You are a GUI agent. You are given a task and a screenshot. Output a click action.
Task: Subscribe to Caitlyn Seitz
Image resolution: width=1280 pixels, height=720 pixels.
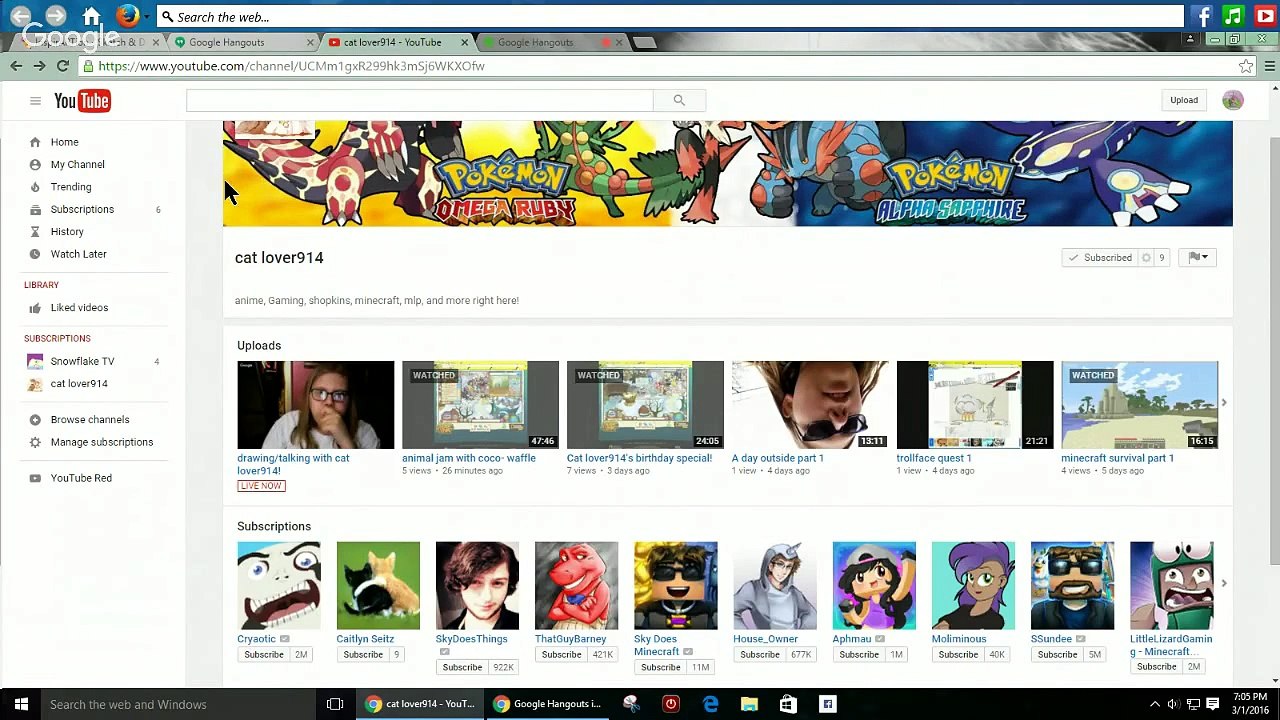click(x=363, y=655)
